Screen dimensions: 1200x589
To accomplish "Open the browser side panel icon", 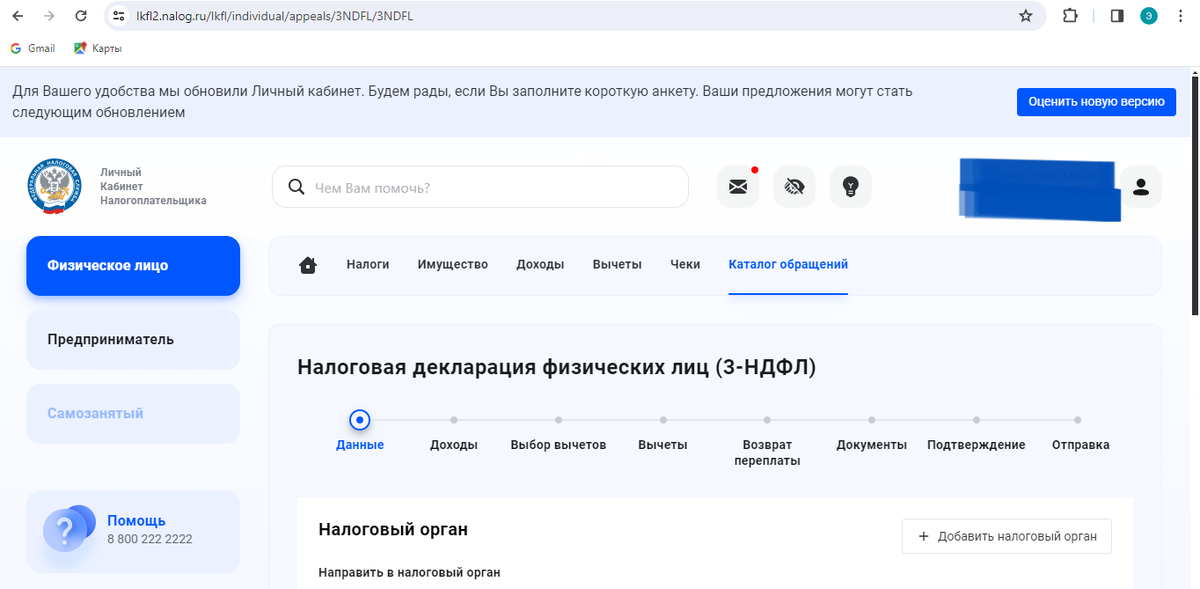I will [1117, 16].
